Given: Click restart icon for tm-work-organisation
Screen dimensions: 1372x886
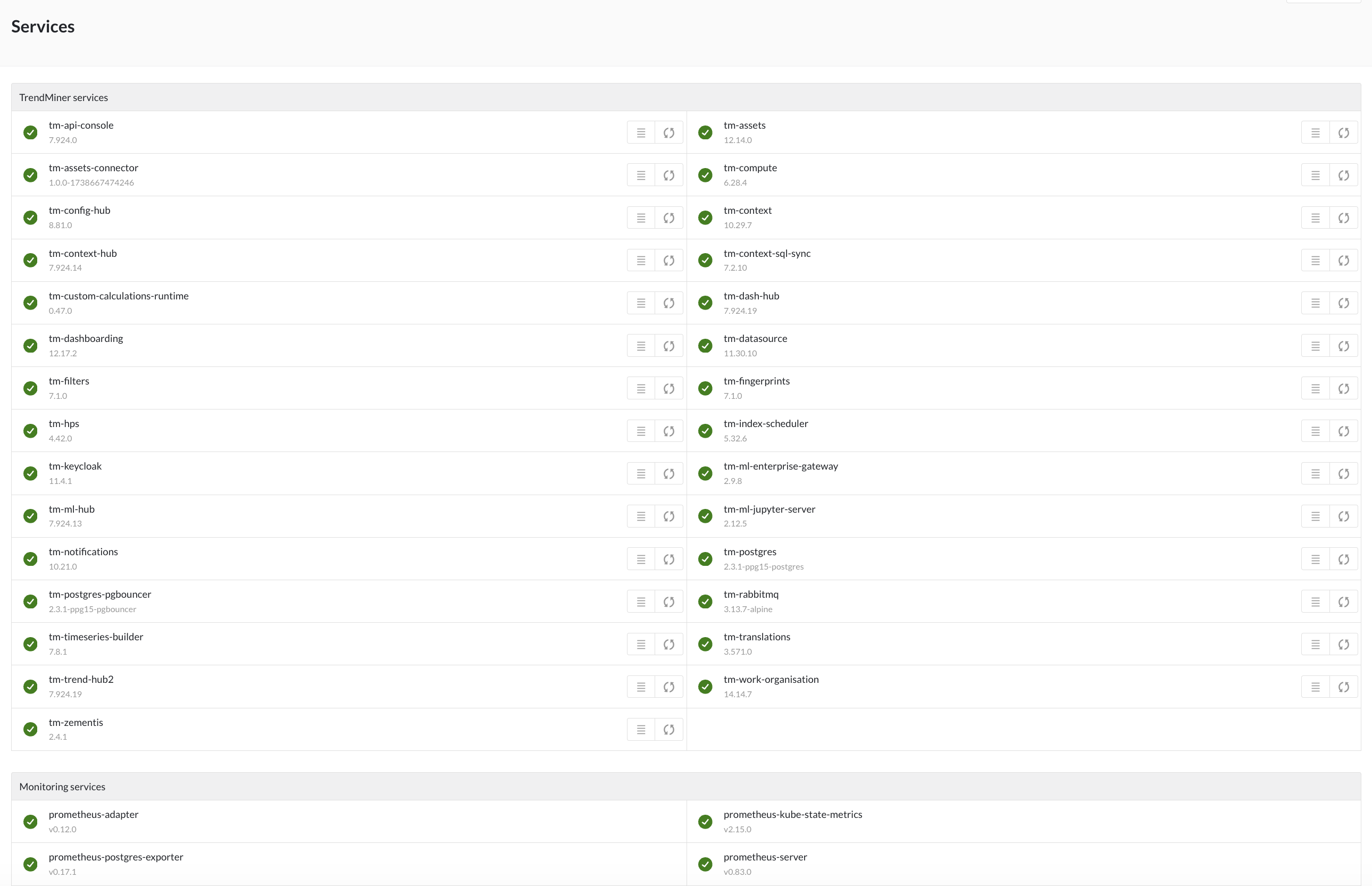Looking at the screenshot, I should tap(1343, 687).
